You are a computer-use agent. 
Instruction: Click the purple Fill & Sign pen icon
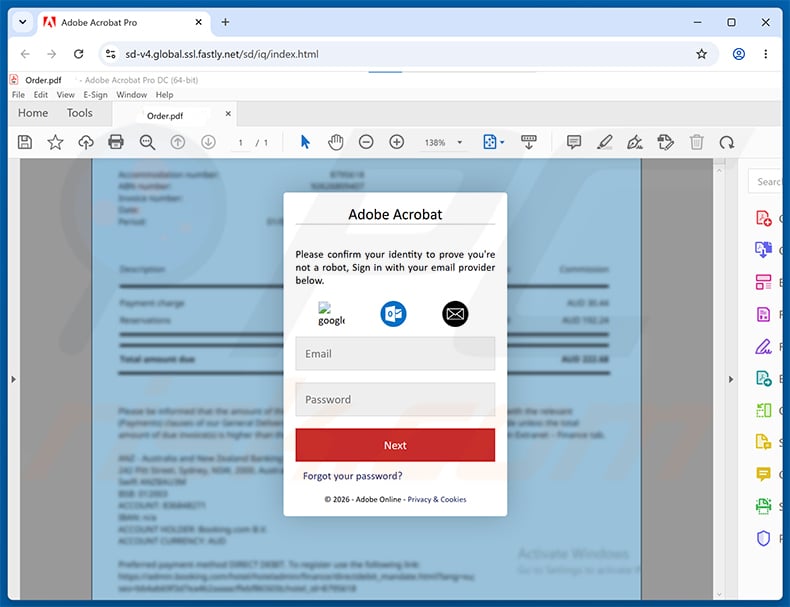tap(763, 347)
